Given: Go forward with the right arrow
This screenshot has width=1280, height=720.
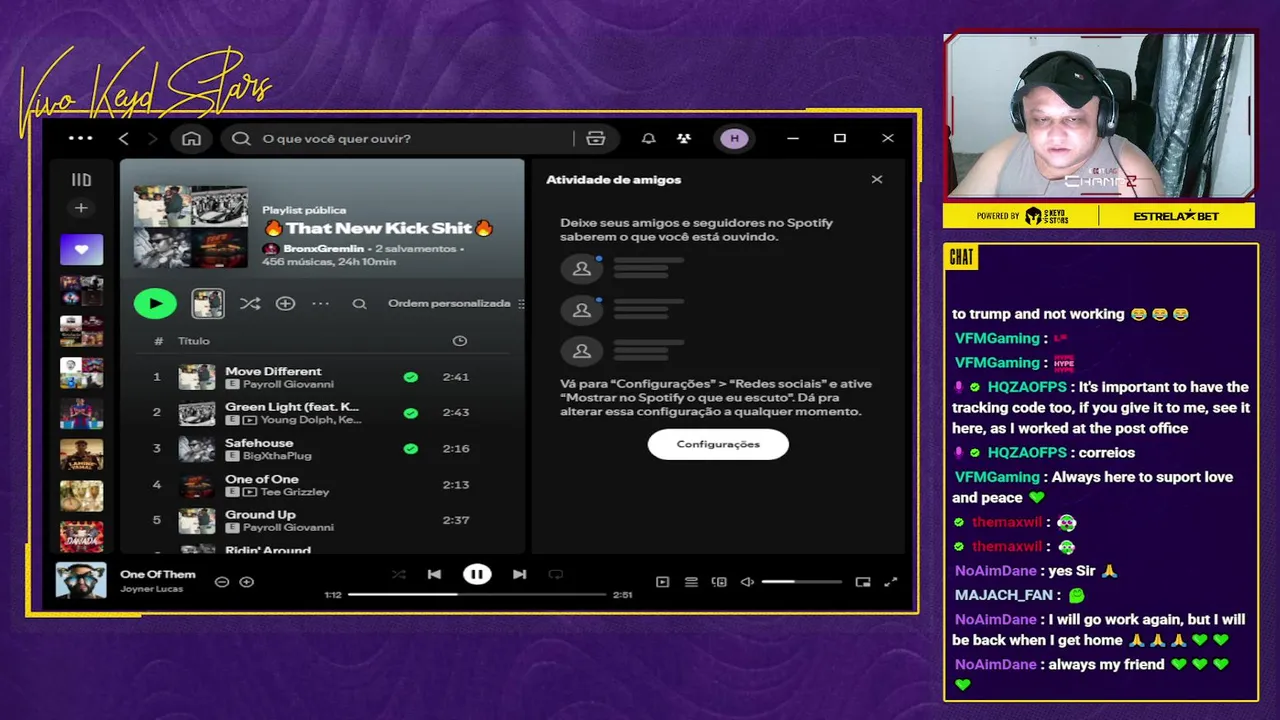Looking at the screenshot, I should click(152, 138).
